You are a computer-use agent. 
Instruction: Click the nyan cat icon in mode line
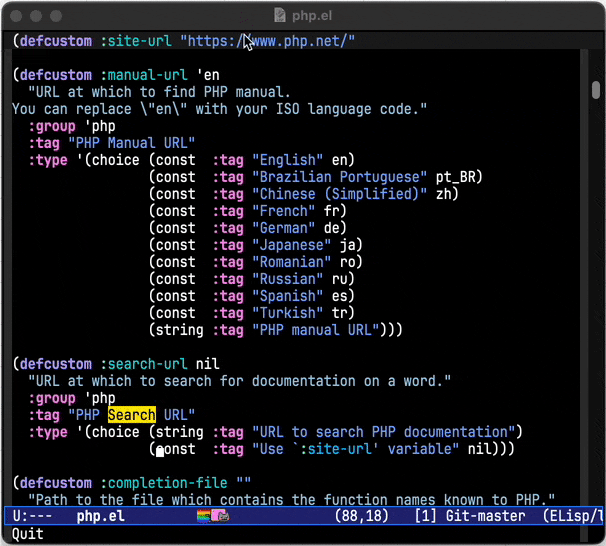(213, 515)
